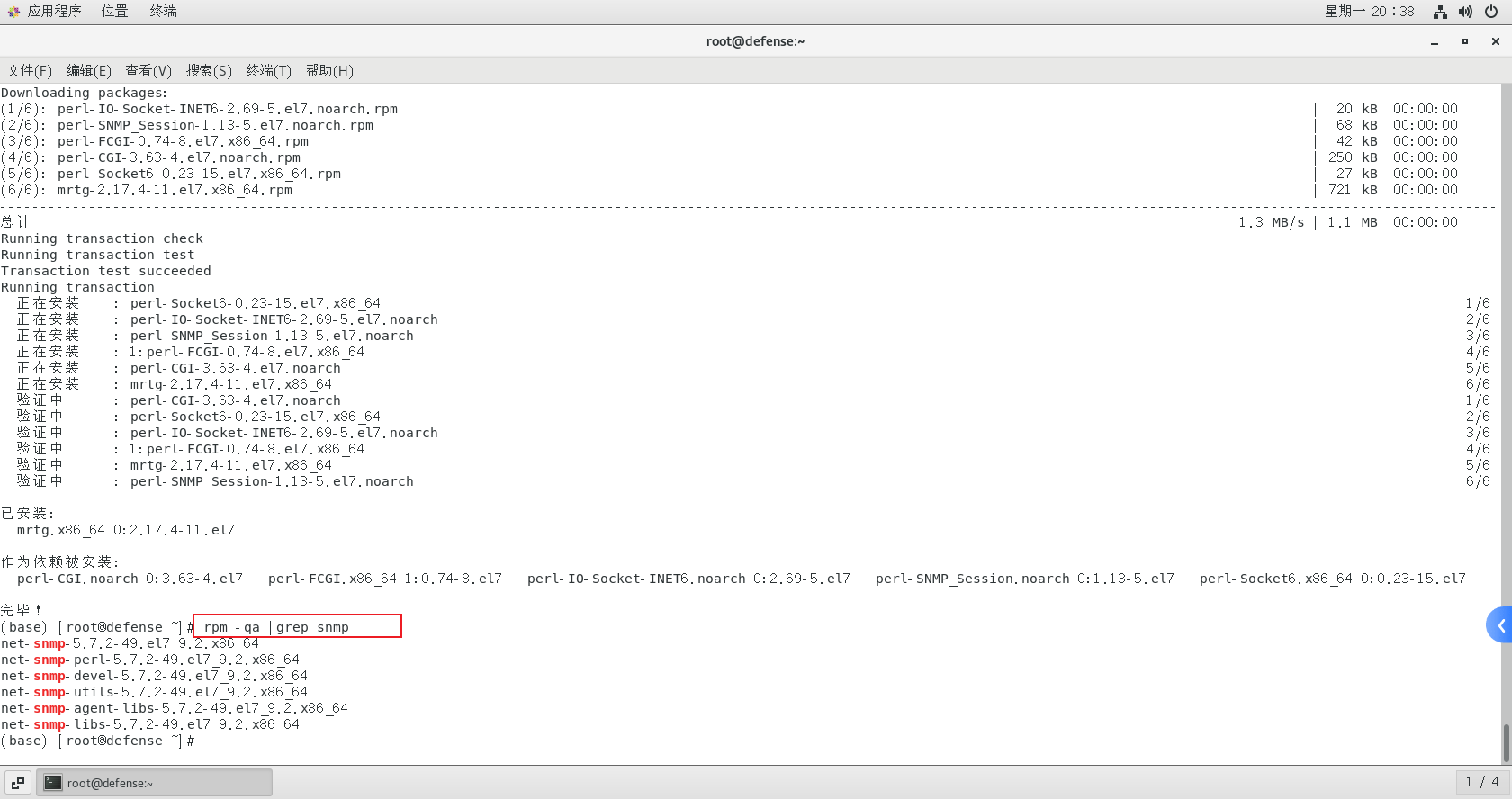1512x799 pixels.
Task: Click the network connection status icon
Action: [x=1440, y=12]
